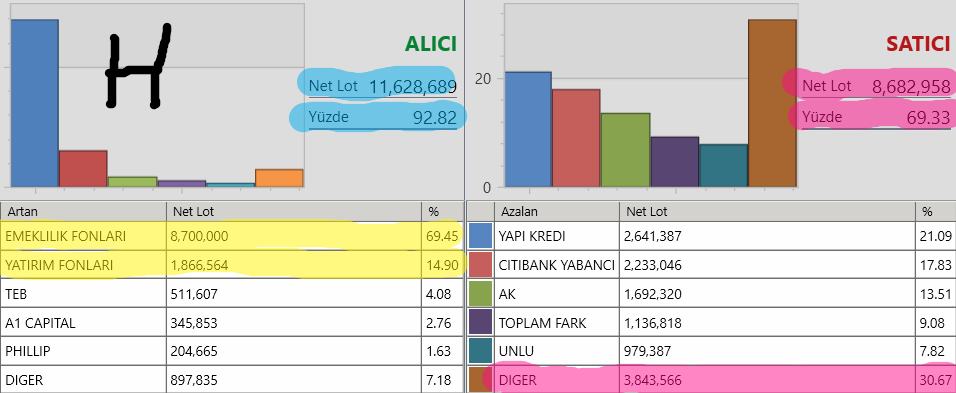Click the 69.45 percent cell
956x393 pixels.
tap(442, 236)
